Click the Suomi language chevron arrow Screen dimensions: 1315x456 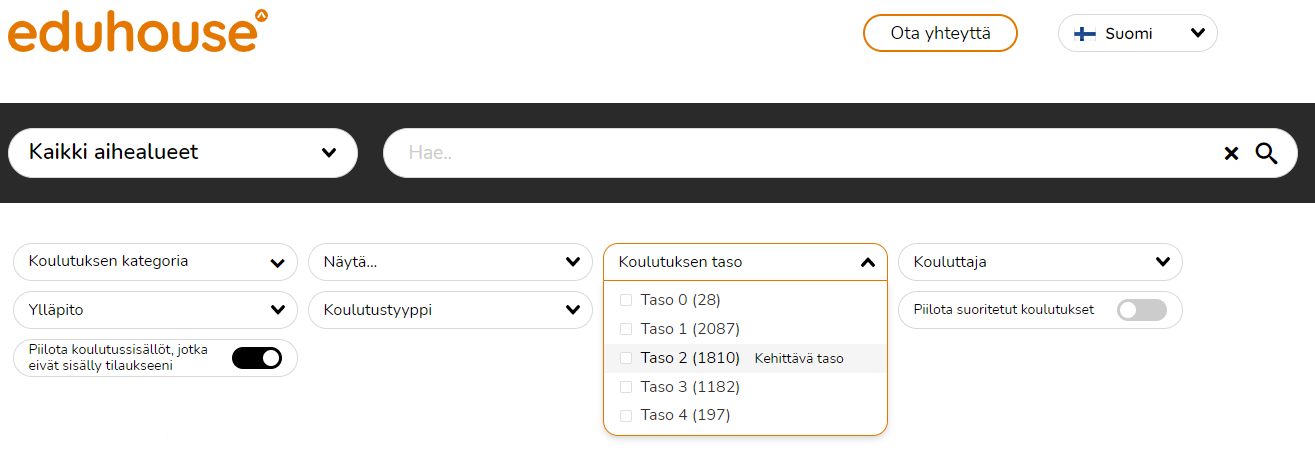point(1197,33)
